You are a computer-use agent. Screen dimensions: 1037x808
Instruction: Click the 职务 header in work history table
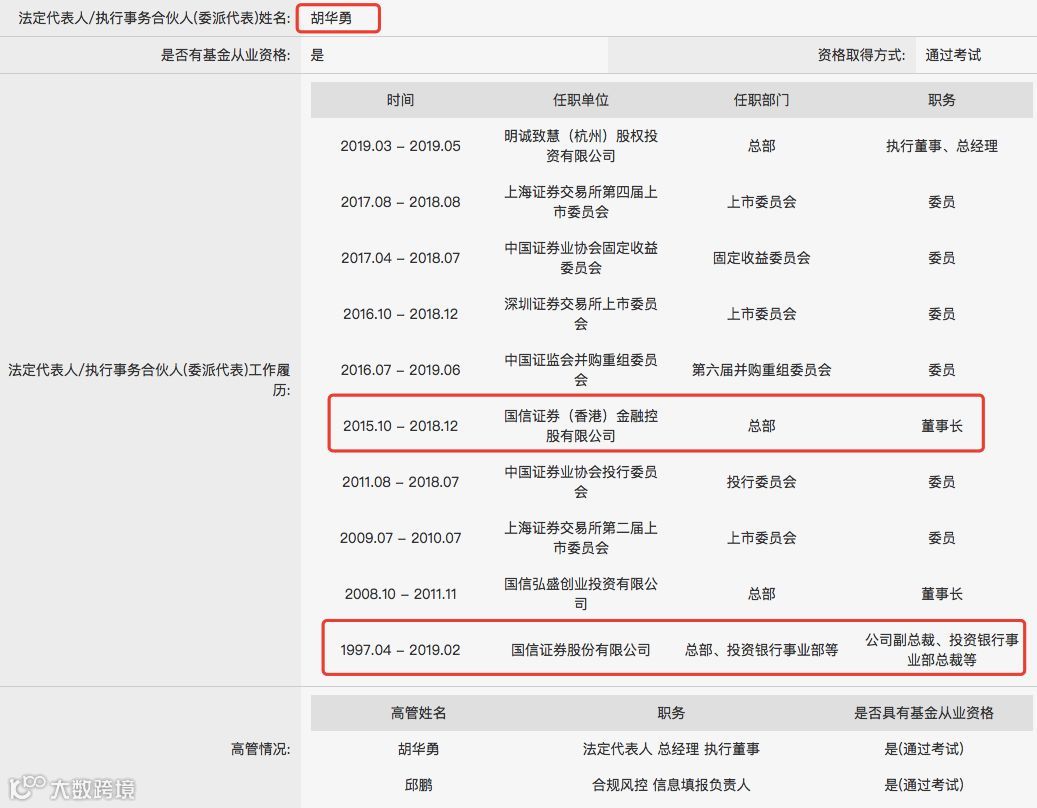click(x=942, y=100)
